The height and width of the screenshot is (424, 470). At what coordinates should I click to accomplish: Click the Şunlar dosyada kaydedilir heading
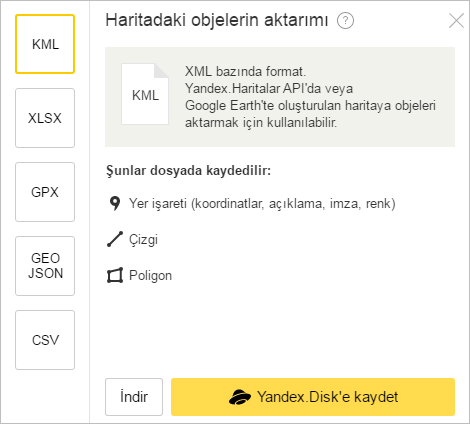pyautogui.click(x=189, y=171)
